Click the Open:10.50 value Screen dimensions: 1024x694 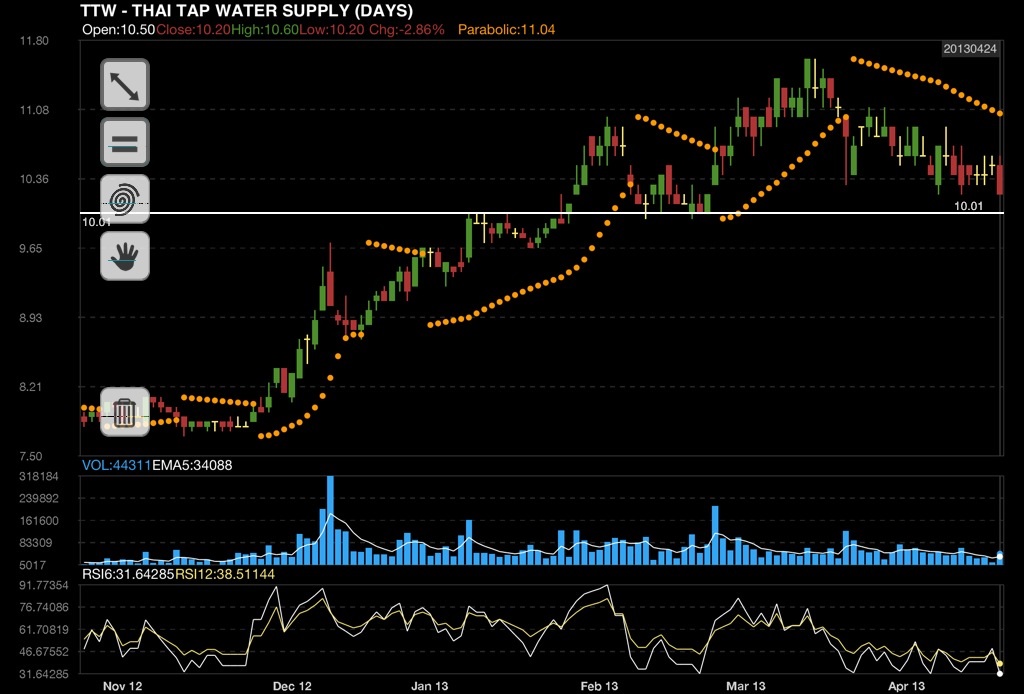pyautogui.click(x=119, y=29)
